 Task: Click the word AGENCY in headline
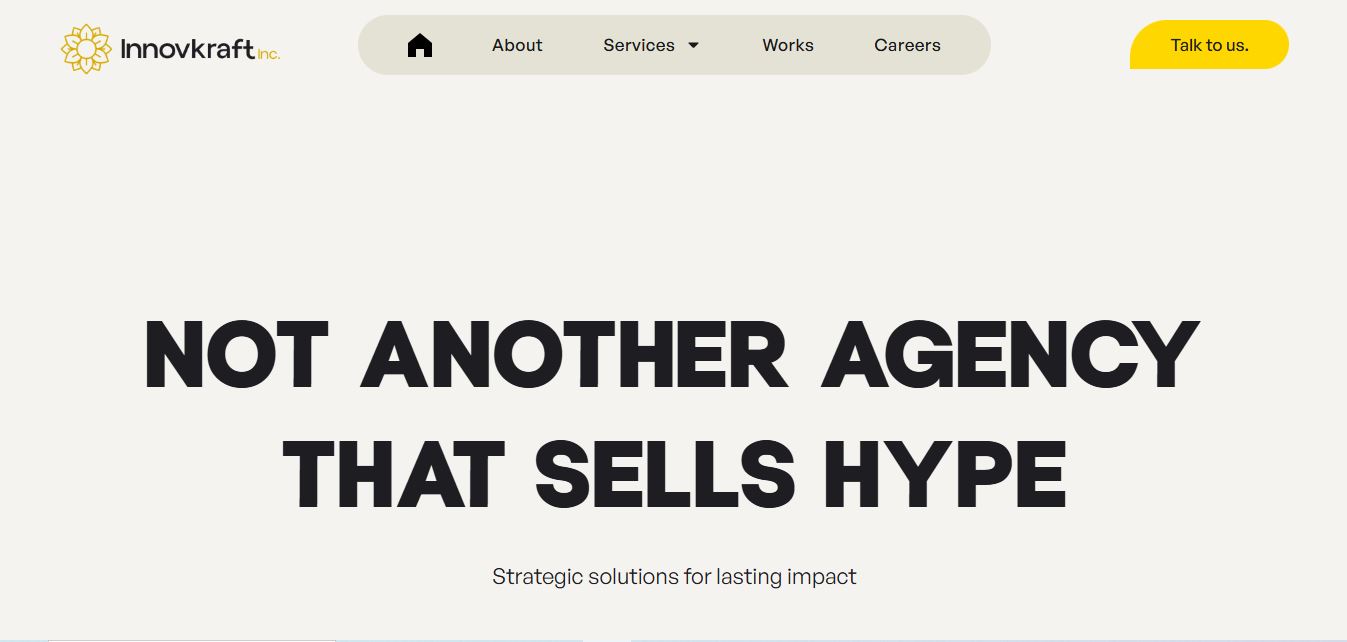click(1010, 355)
